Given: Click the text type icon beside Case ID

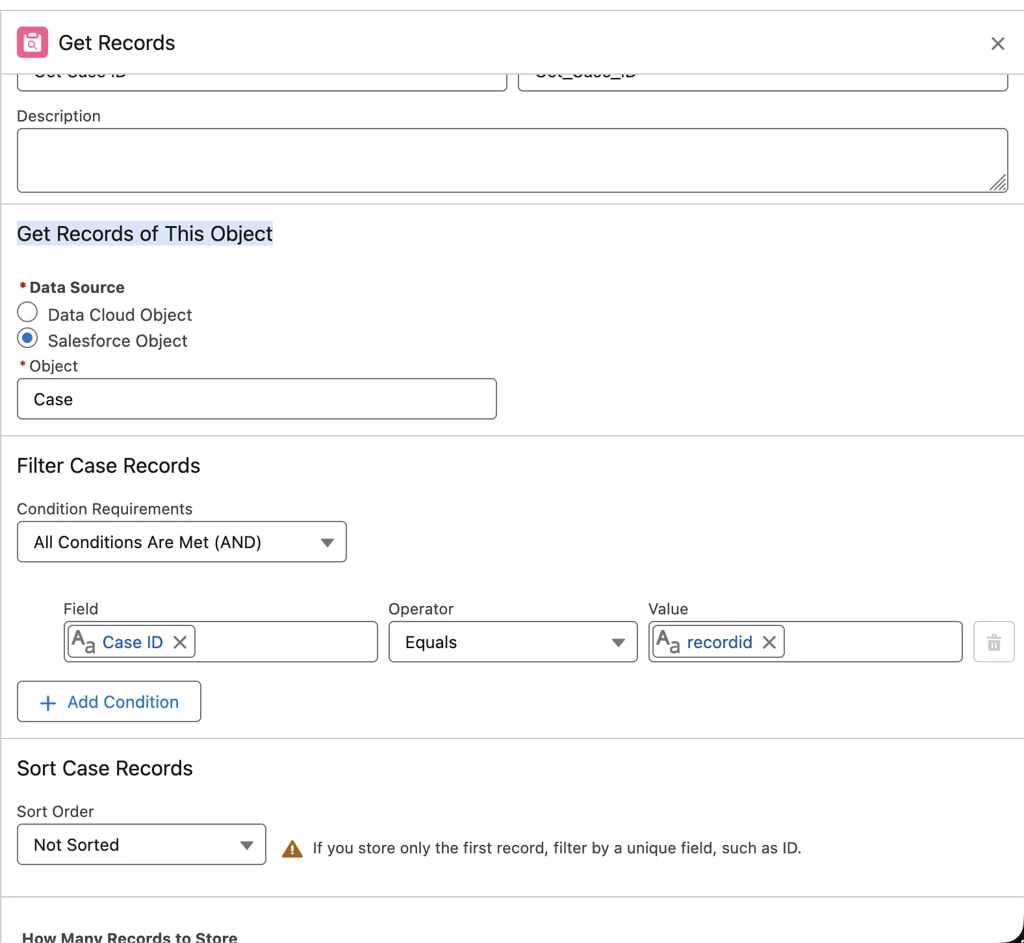Looking at the screenshot, I should click(x=84, y=642).
